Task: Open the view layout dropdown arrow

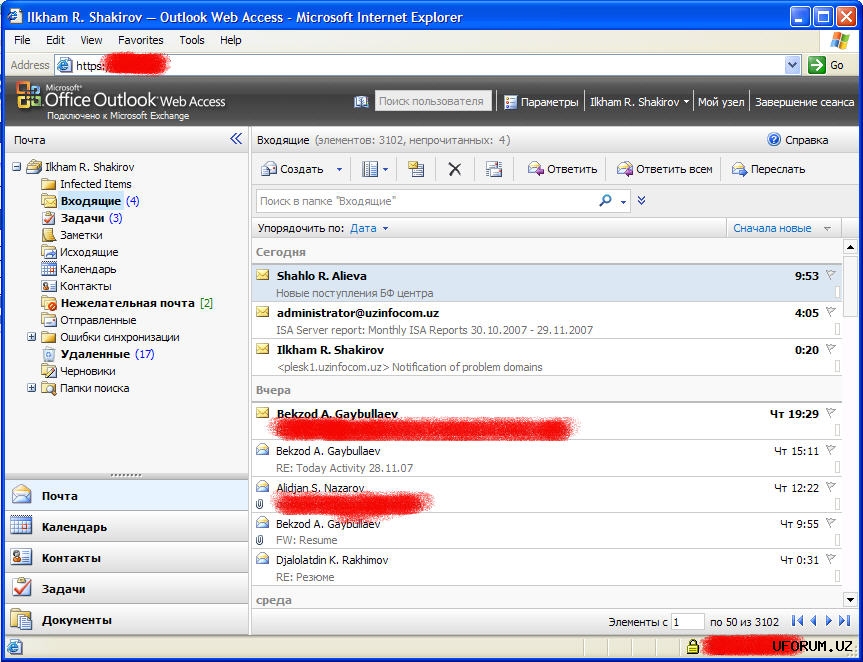Action: point(385,169)
